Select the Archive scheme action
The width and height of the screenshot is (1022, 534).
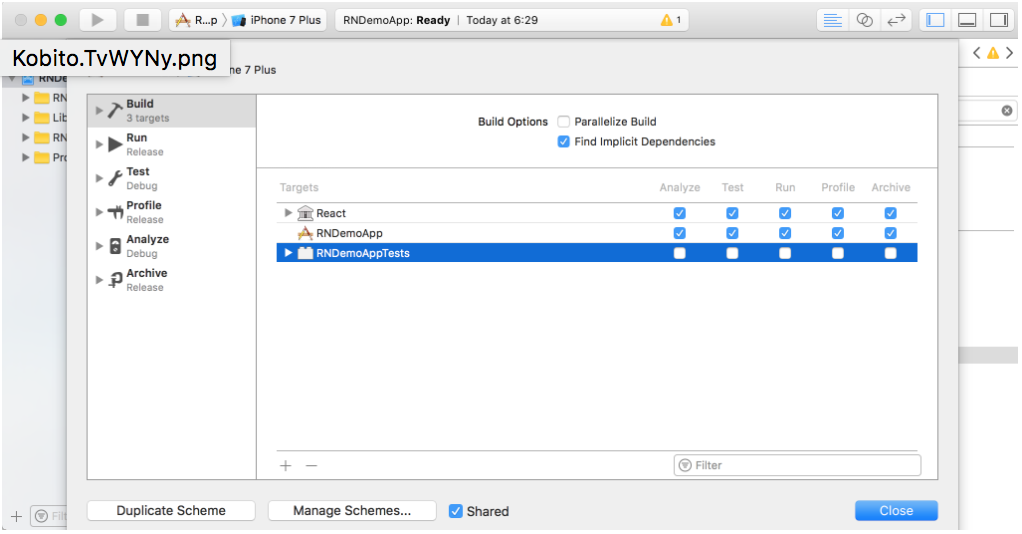(171, 280)
